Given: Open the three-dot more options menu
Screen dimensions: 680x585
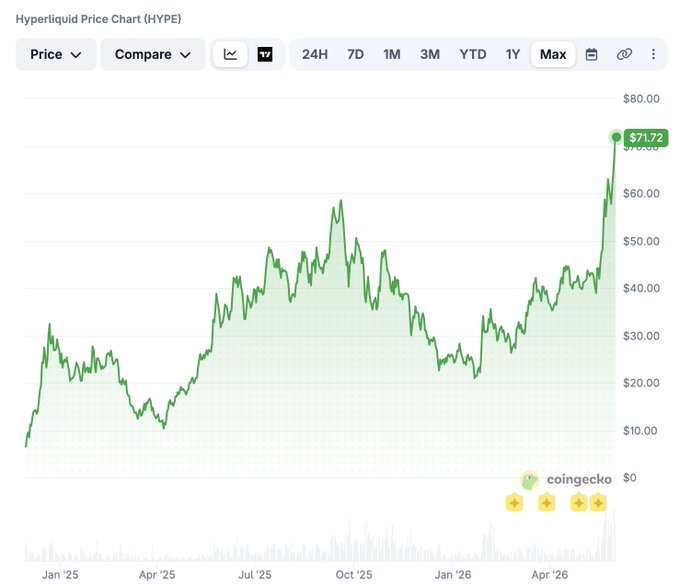Looking at the screenshot, I should pyautogui.click(x=653, y=54).
